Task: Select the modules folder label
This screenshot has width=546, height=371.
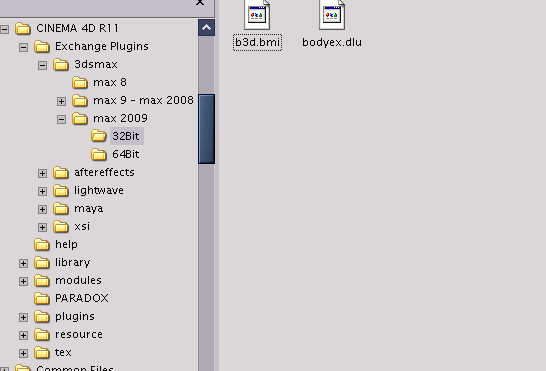Action: pos(78,280)
